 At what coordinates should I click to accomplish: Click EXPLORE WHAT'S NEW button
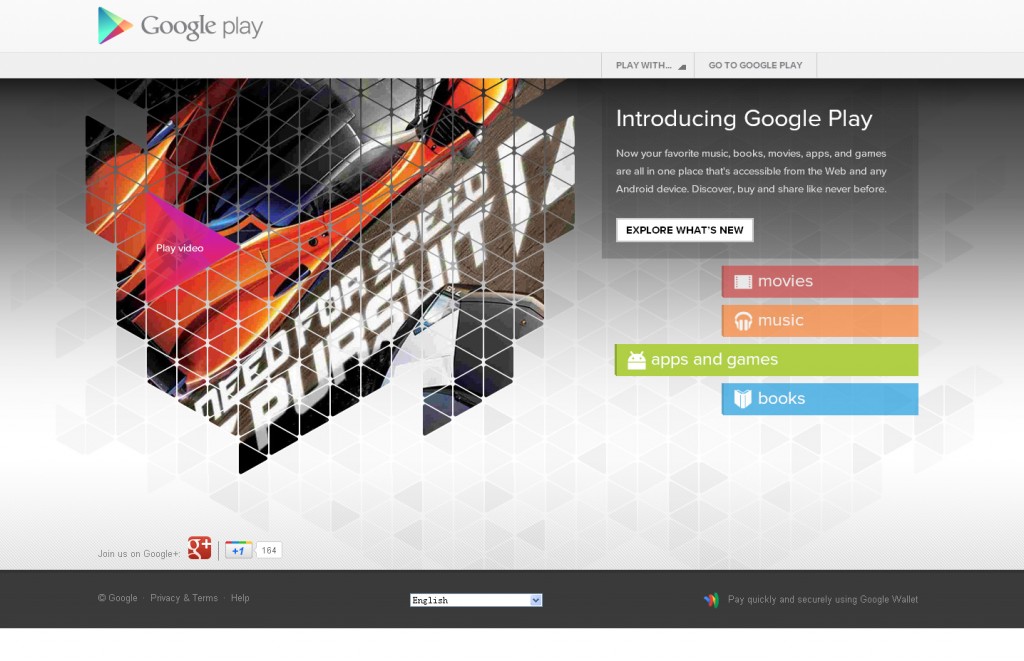click(684, 230)
